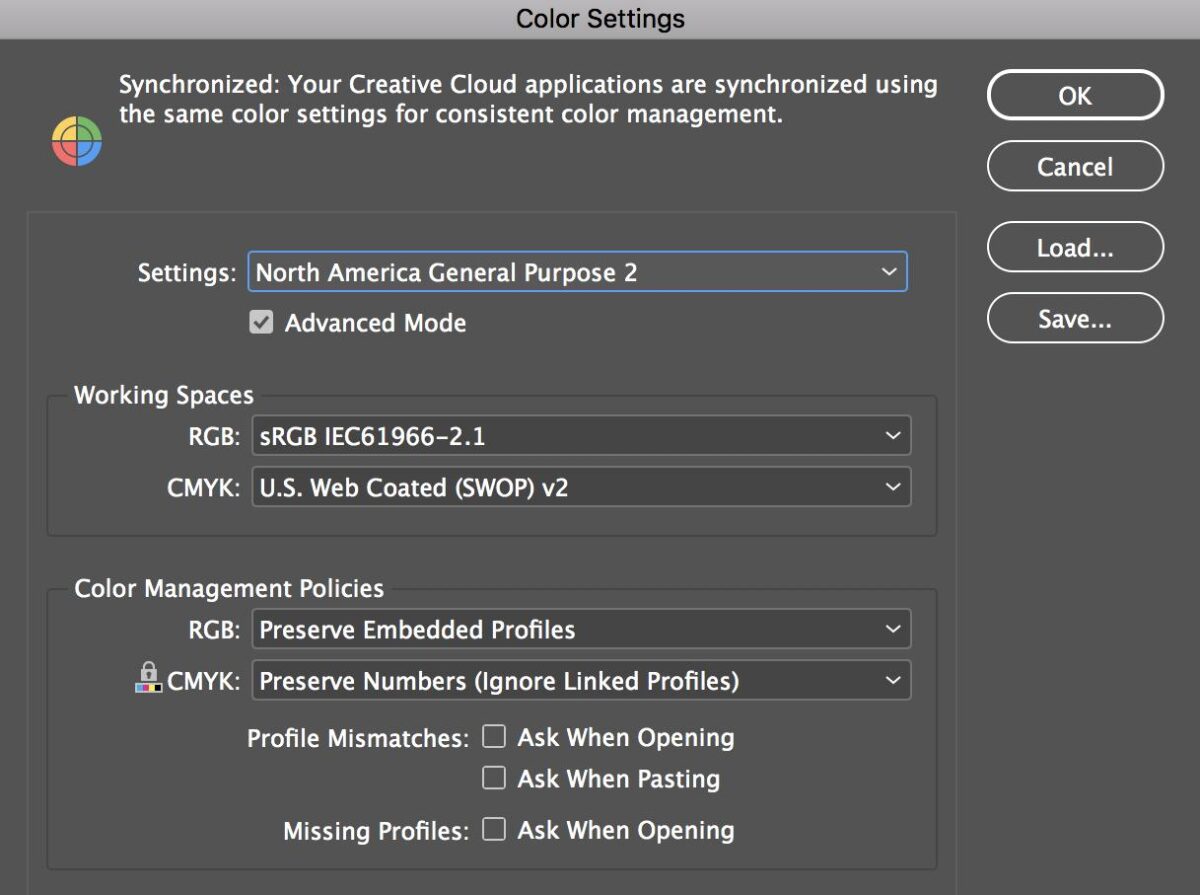This screenshot has height=895, width=1200.
Task: Click the Synchronized status message text
Action: coord(528,99)
